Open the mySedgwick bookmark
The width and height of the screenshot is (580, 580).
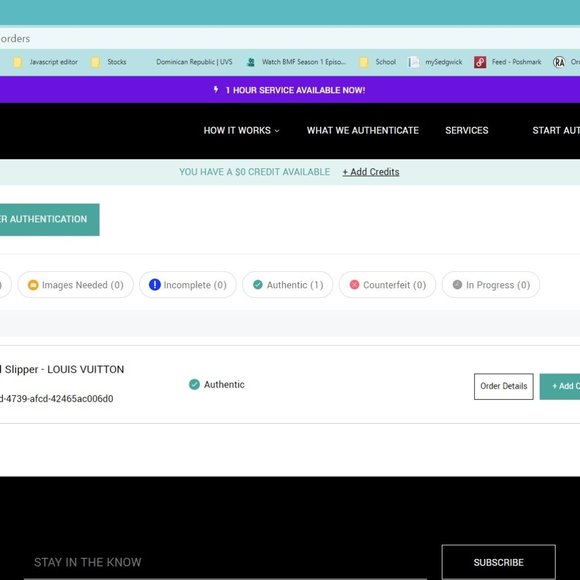(x=435, y=62)
